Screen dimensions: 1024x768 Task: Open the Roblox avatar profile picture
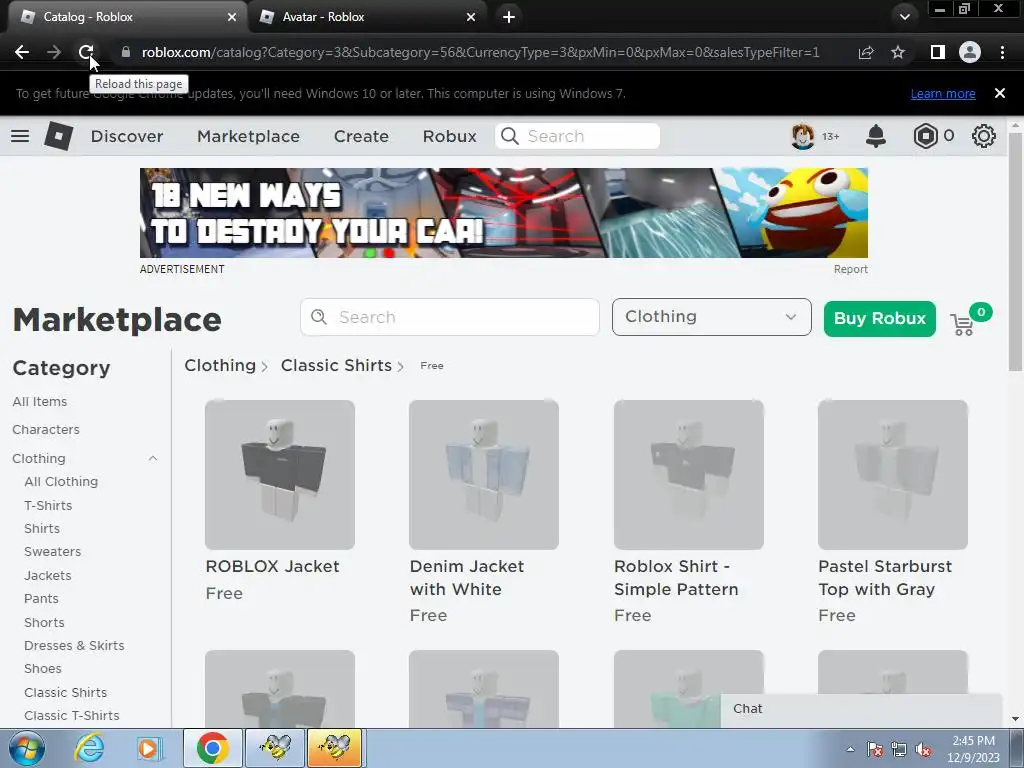(x=803, y=136)
